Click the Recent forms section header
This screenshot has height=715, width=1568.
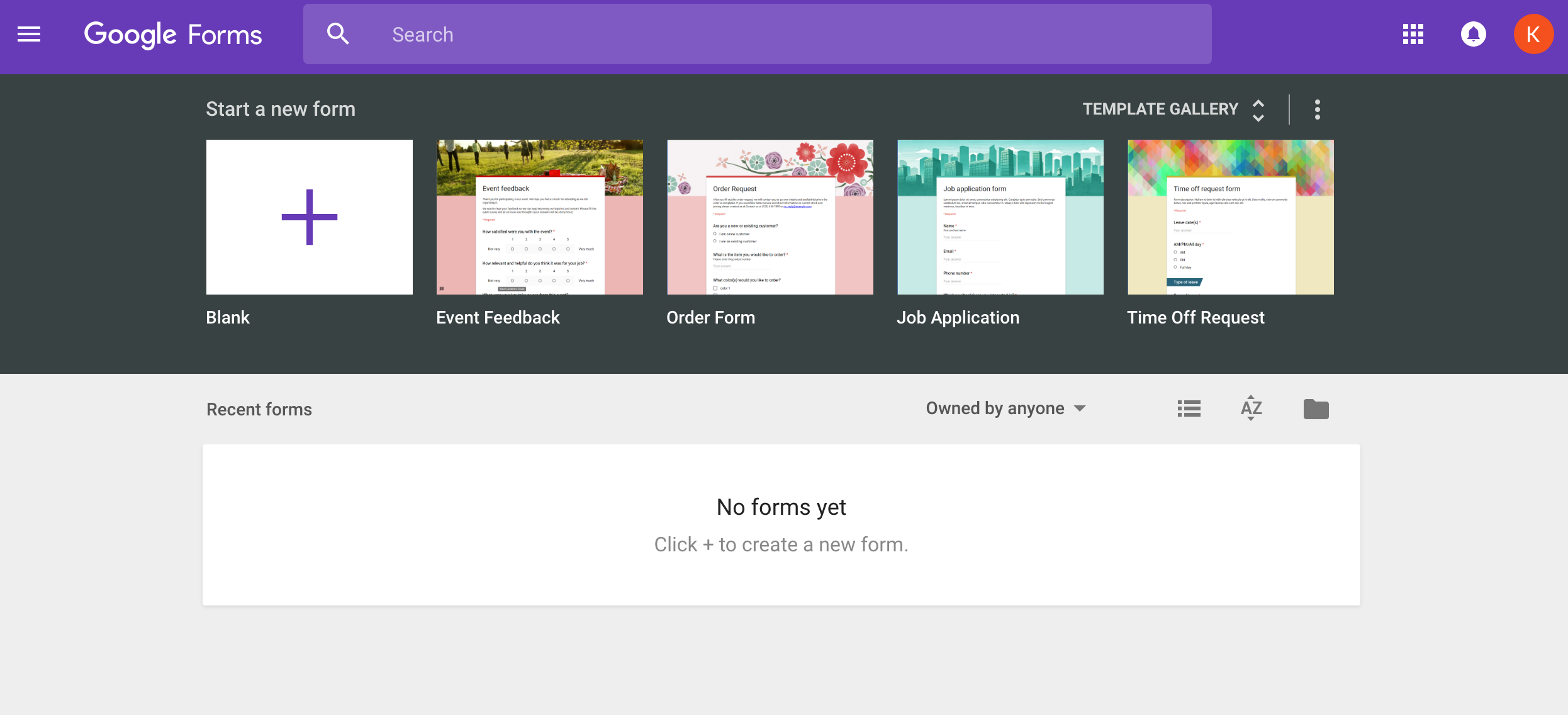coord(258,408)
